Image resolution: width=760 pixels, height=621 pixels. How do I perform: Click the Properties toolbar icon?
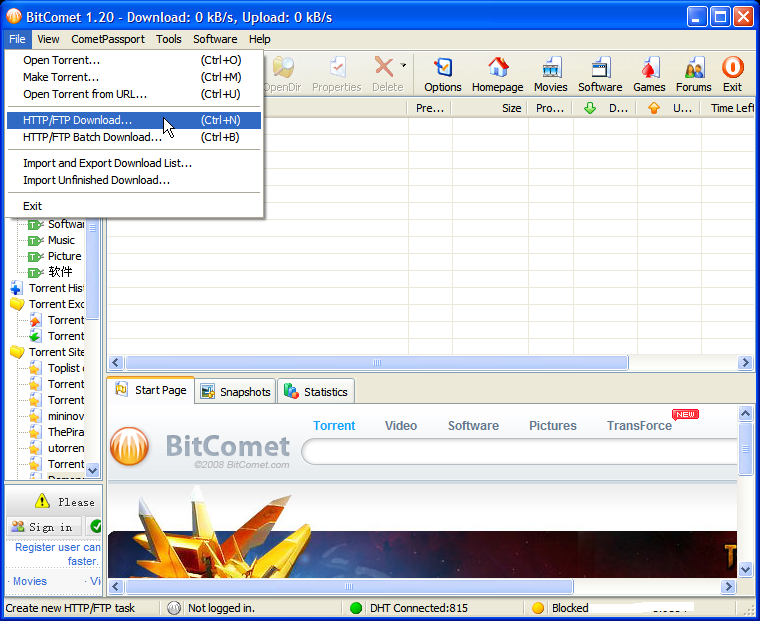click(336, 75)
